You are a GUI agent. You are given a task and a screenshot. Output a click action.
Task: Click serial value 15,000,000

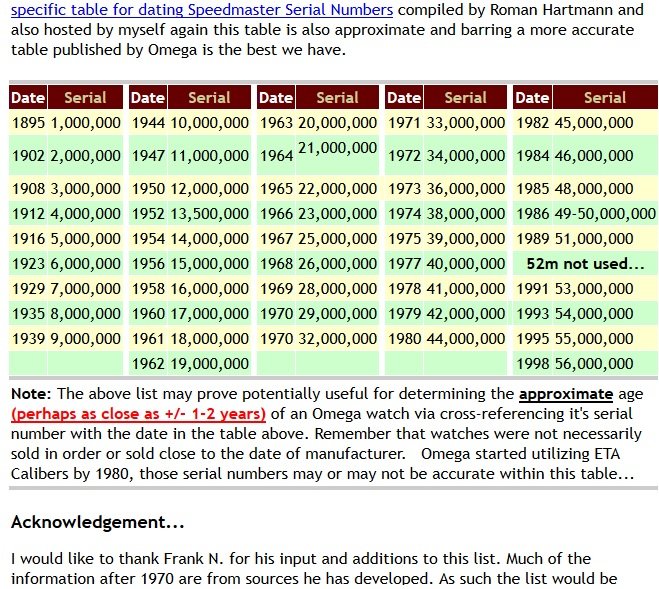pyautogui.click(x=209, y=264)
